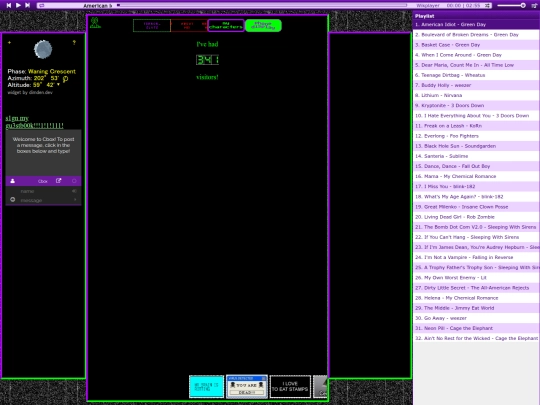
Task: Click the question mark in moon widget
Action: click(74, 43)
